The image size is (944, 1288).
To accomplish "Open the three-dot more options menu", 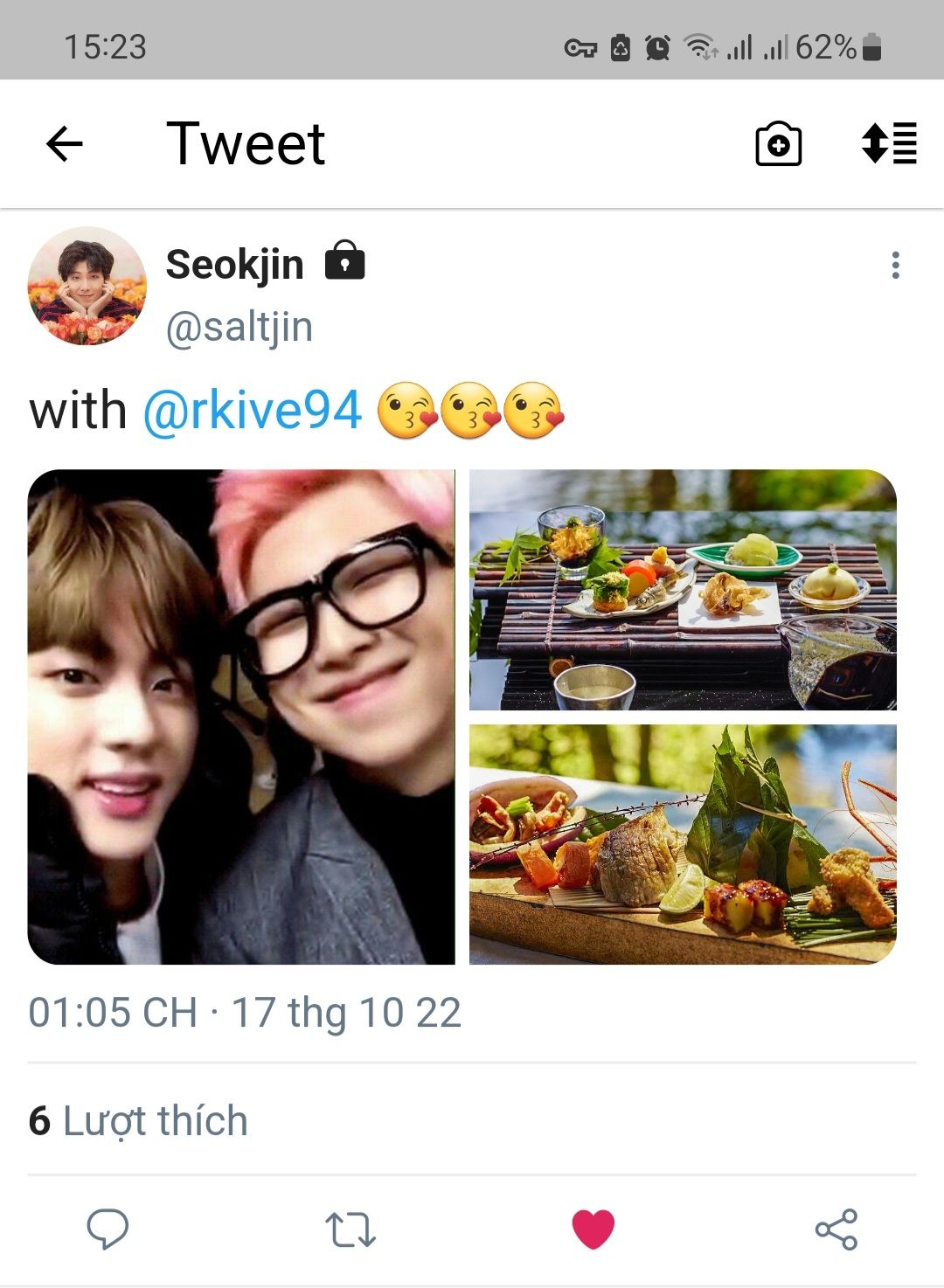I will (x=895, y=265).
